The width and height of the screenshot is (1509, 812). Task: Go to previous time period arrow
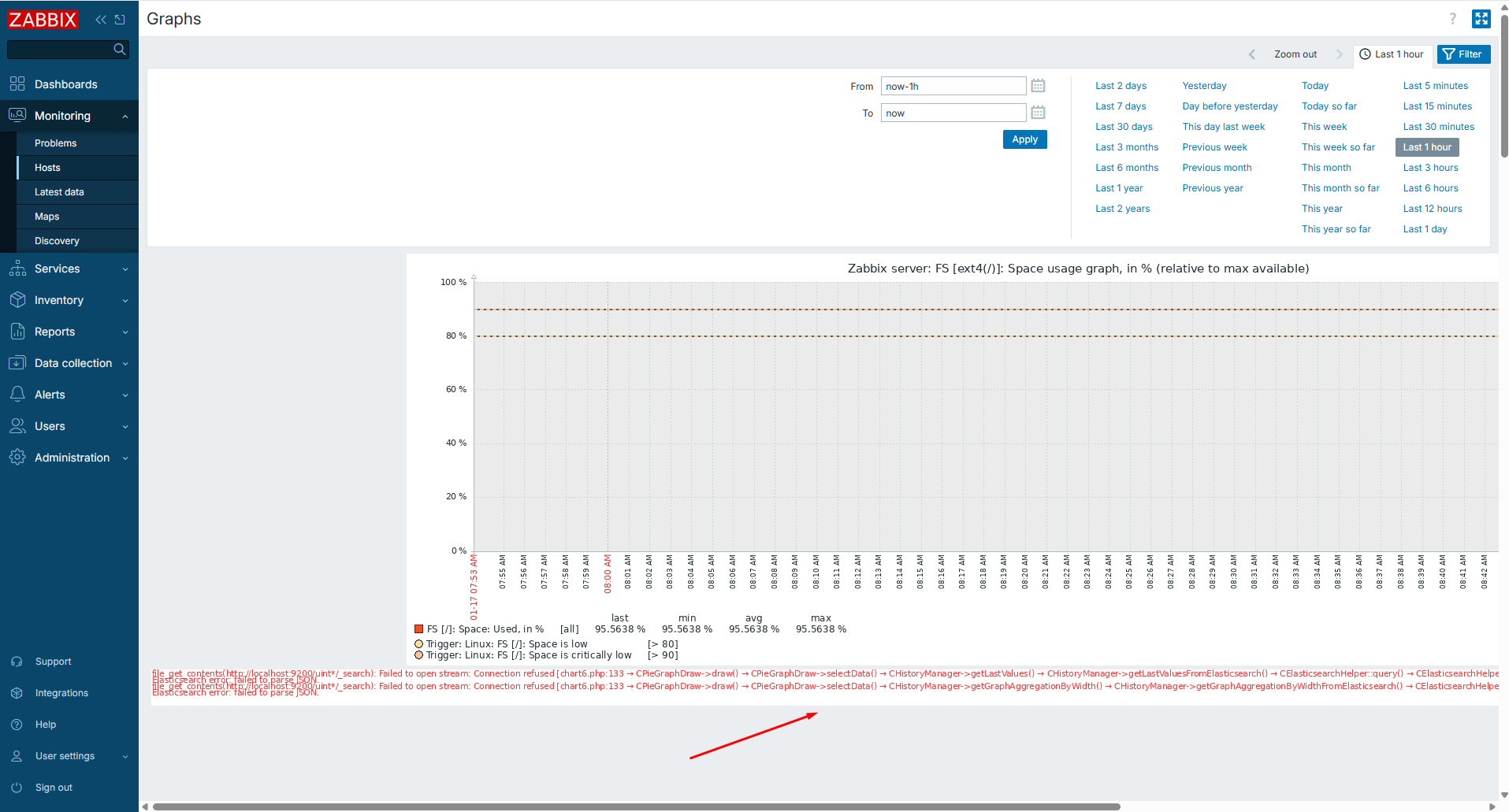[x=1251, y=54]
